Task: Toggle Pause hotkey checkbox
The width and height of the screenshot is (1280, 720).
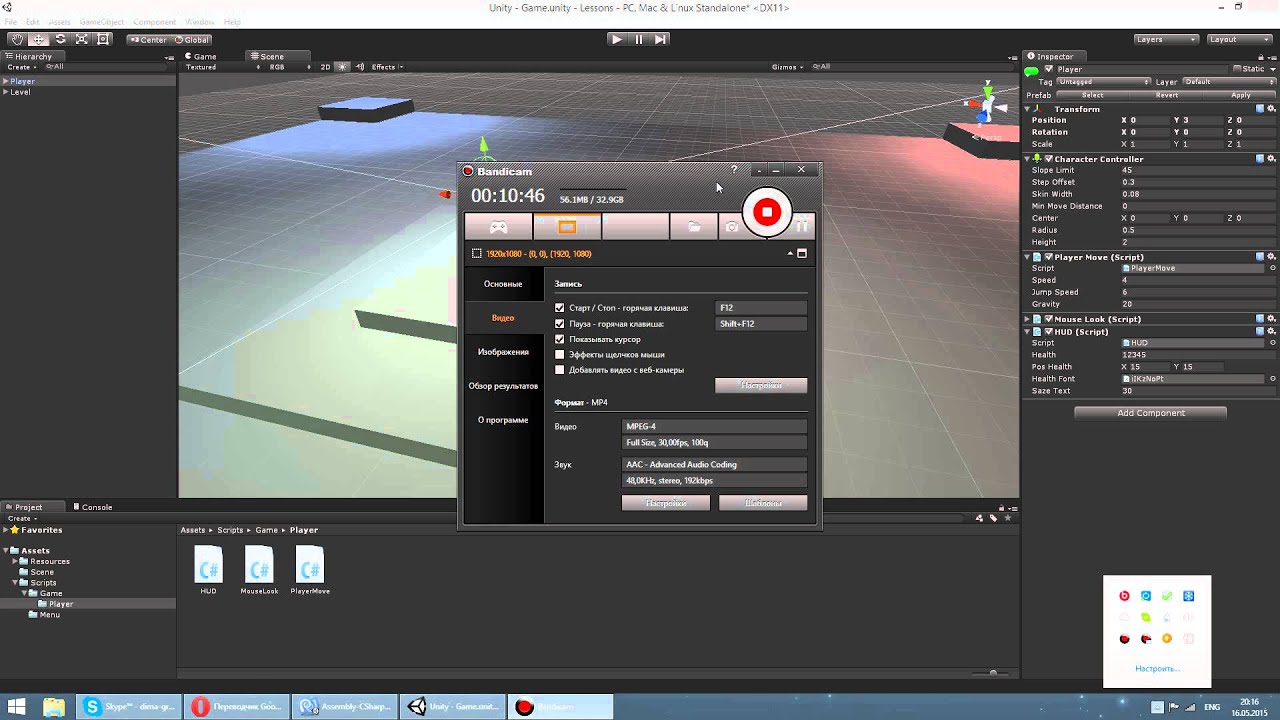Action: coord(560,324)
